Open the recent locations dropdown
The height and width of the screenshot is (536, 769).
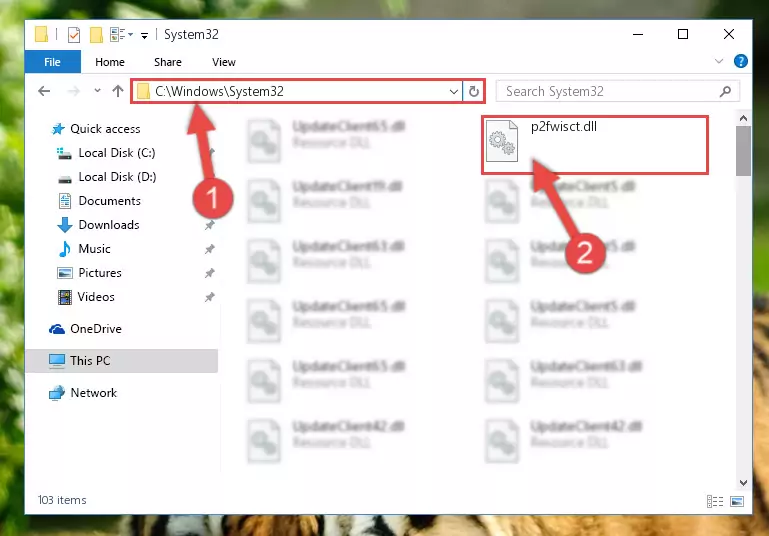97,91
